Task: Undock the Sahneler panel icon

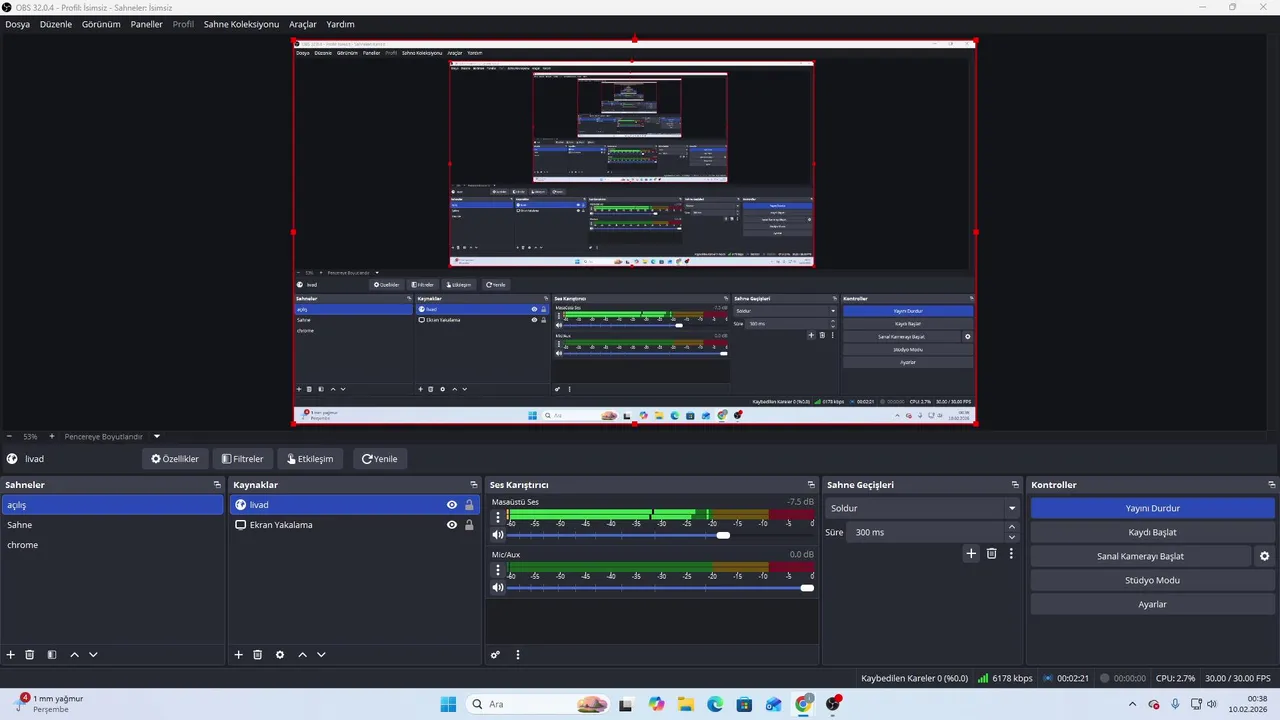Action: pos(217,485)
